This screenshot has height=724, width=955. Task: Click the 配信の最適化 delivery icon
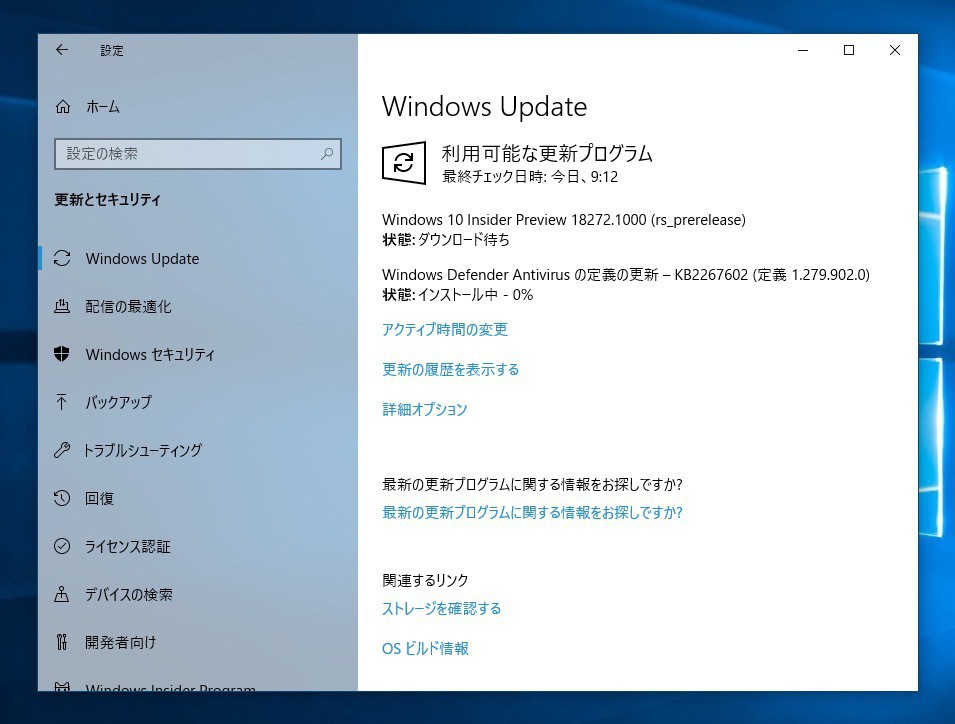tap(62, 306)
